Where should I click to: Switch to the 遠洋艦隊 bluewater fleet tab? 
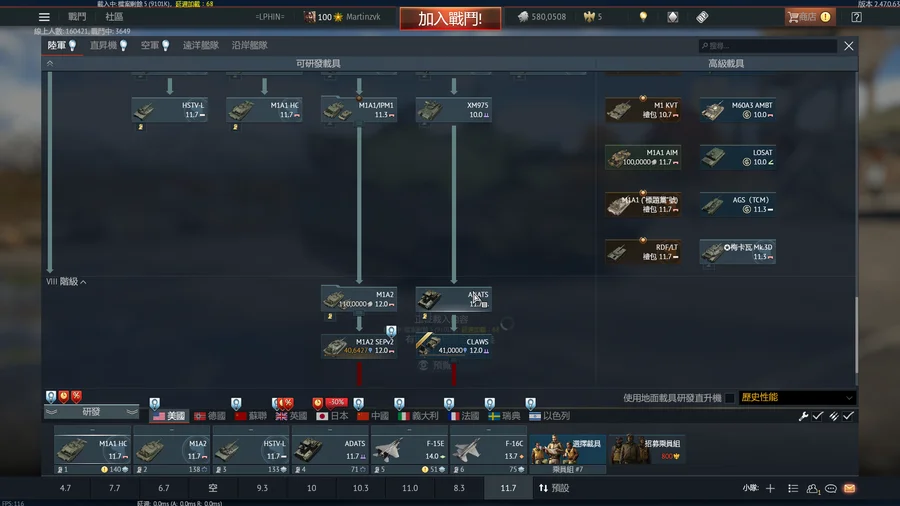point(201,45)
